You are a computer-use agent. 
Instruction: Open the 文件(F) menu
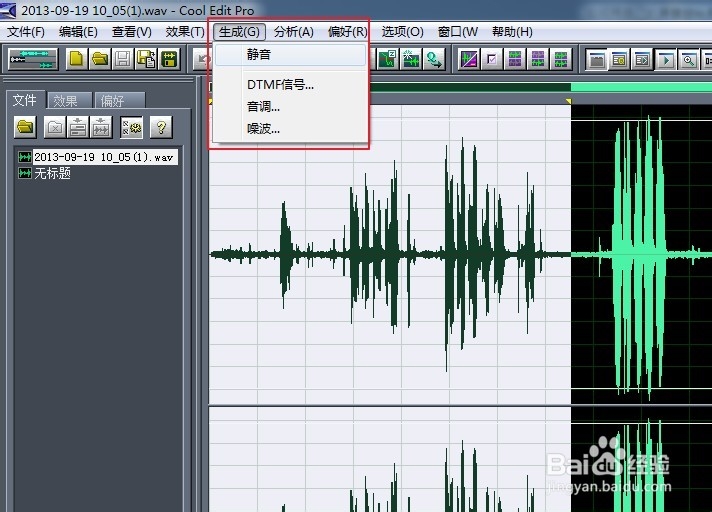coord(26,32)
